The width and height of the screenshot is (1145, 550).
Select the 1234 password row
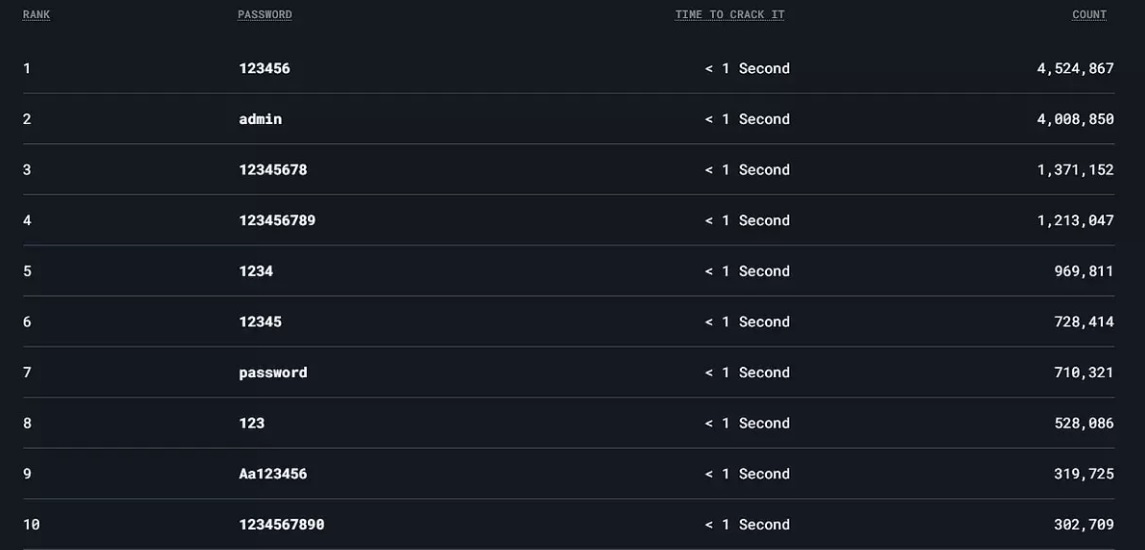[568, 271]
